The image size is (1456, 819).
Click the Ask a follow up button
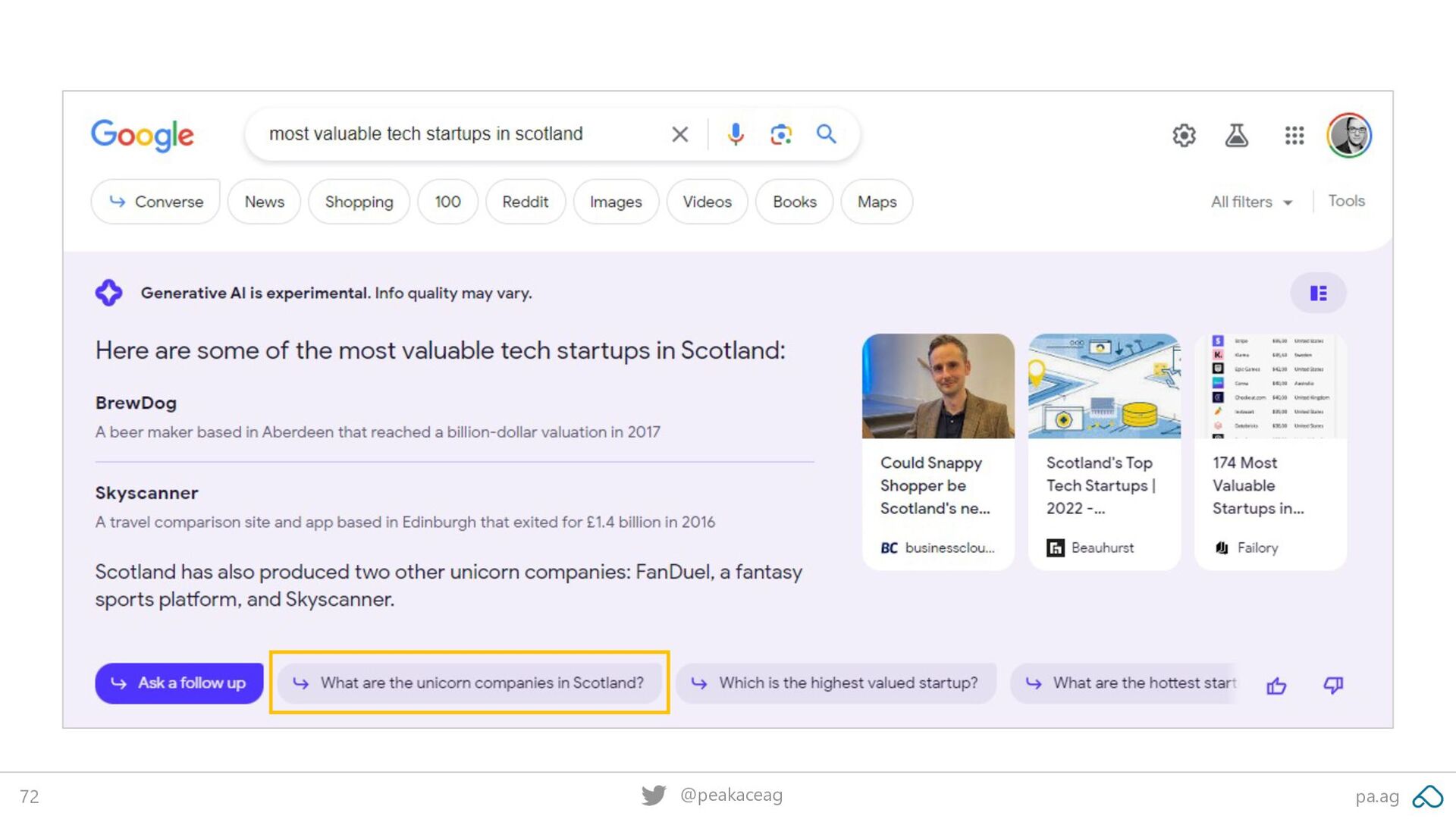tap(179, 683)
